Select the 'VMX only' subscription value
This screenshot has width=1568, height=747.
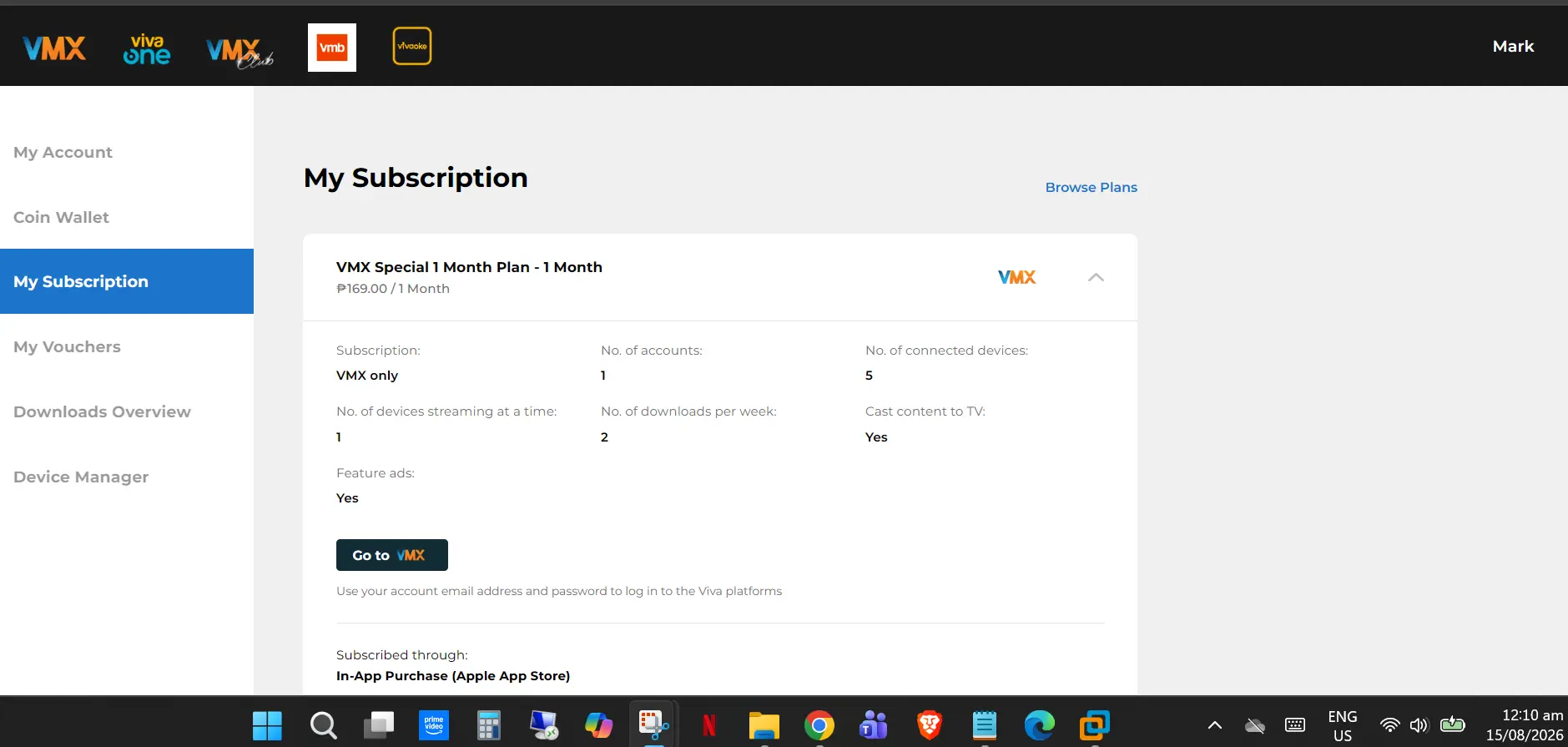367,376
